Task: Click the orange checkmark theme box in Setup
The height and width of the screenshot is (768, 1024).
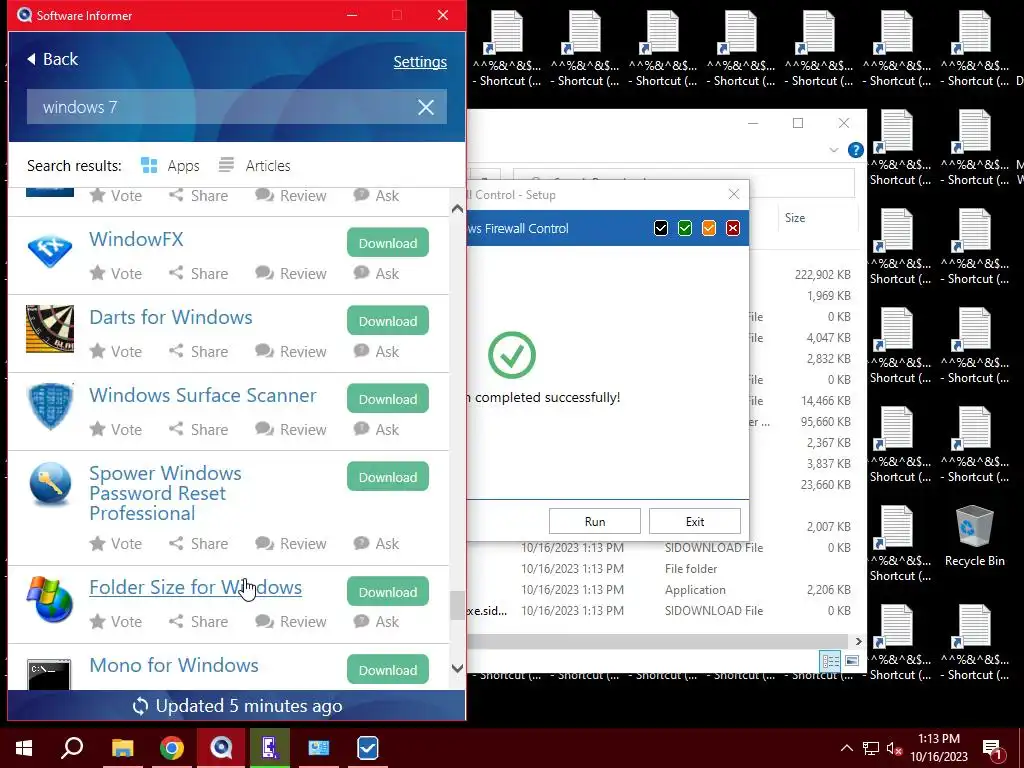Action: (709, 228)
